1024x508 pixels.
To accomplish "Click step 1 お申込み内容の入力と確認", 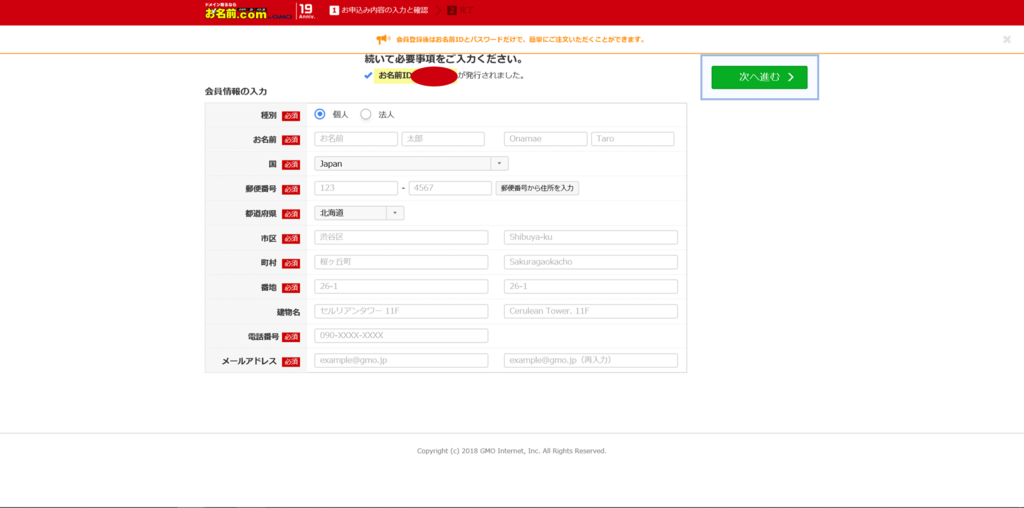I will tap(379, 10).
